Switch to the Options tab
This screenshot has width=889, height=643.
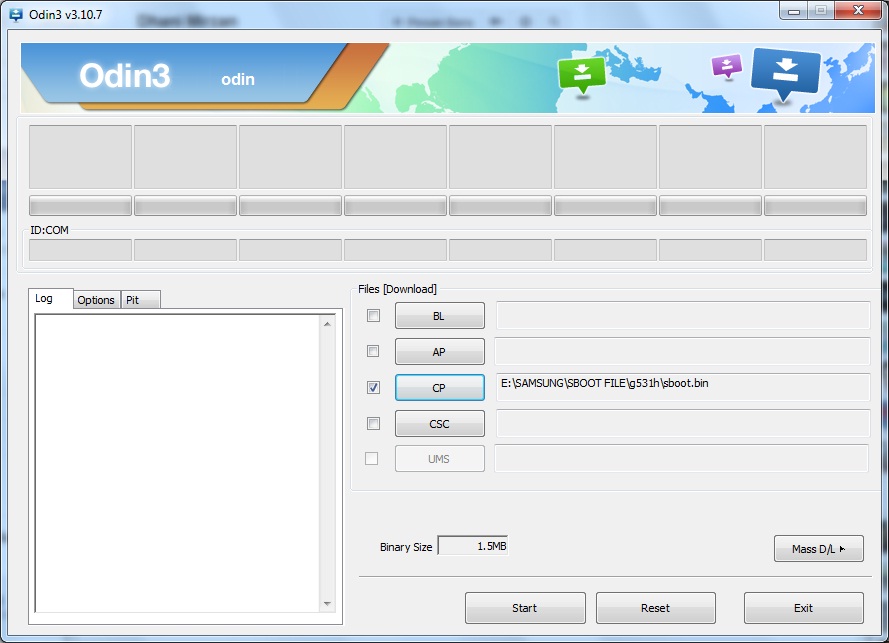[95, 299]
